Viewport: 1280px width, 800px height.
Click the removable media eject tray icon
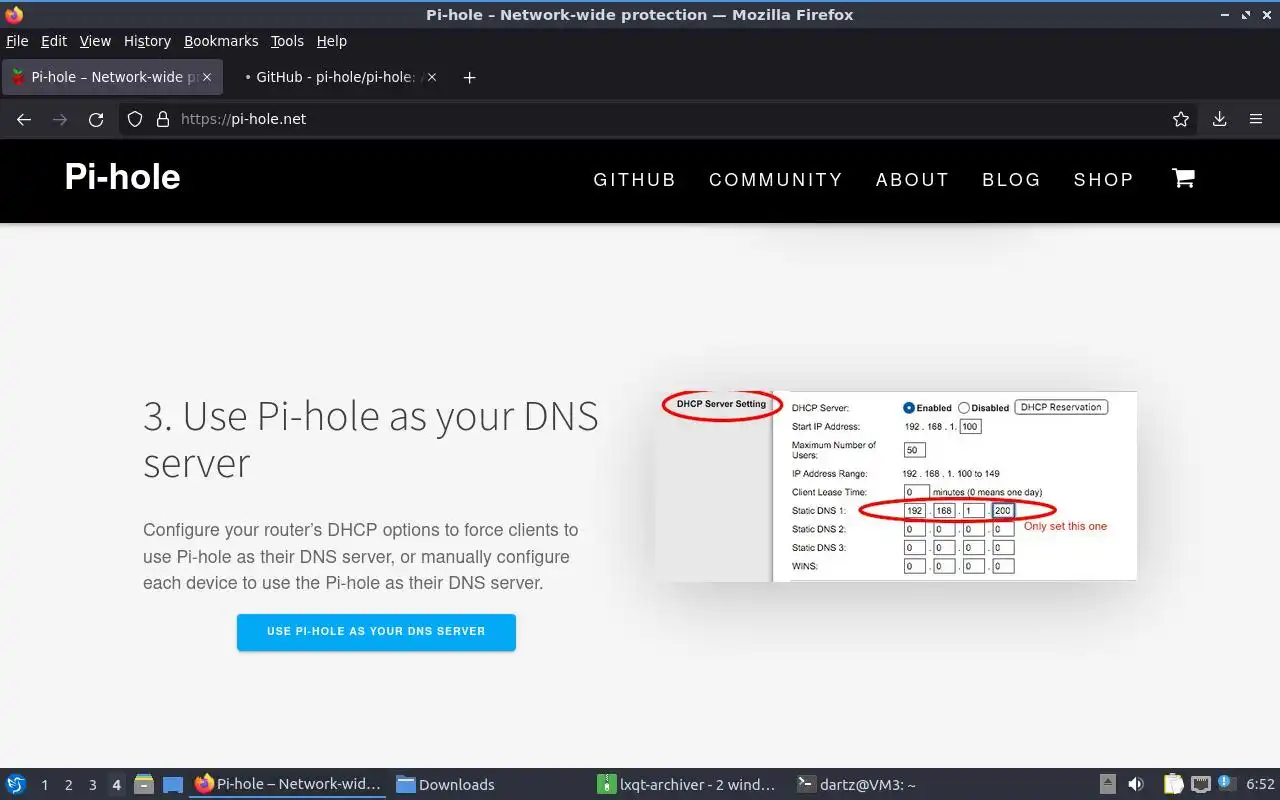pyautogui.click(x=1108, y=784)
